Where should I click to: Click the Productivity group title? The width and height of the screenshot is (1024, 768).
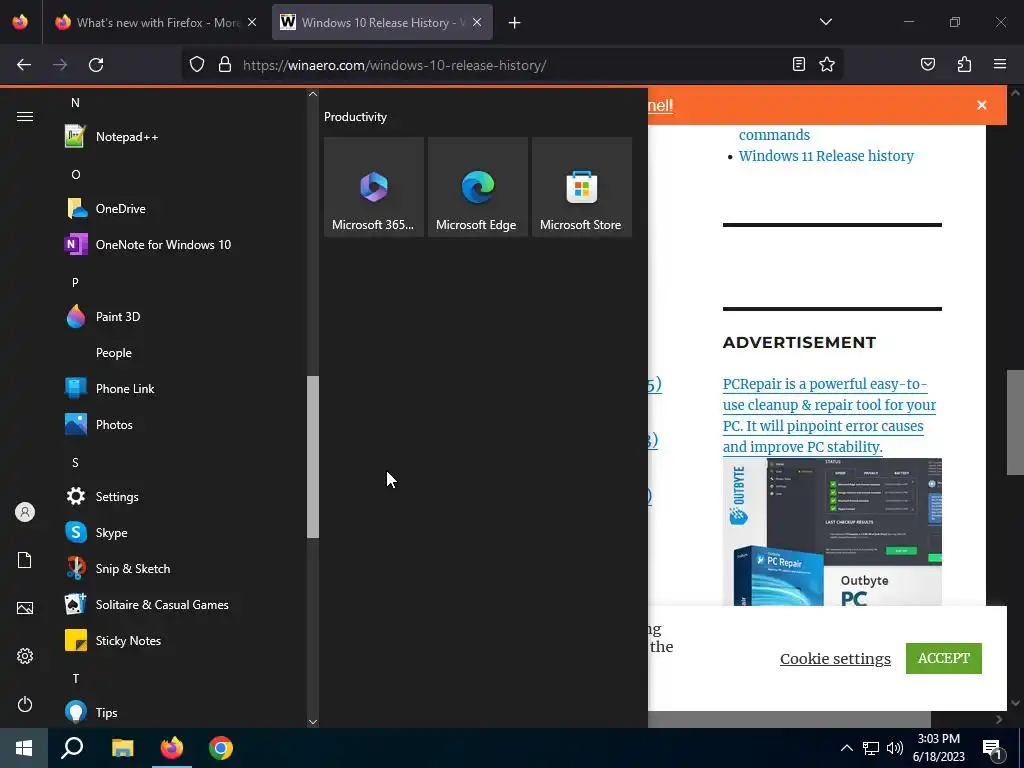click(x=355, y=117)
